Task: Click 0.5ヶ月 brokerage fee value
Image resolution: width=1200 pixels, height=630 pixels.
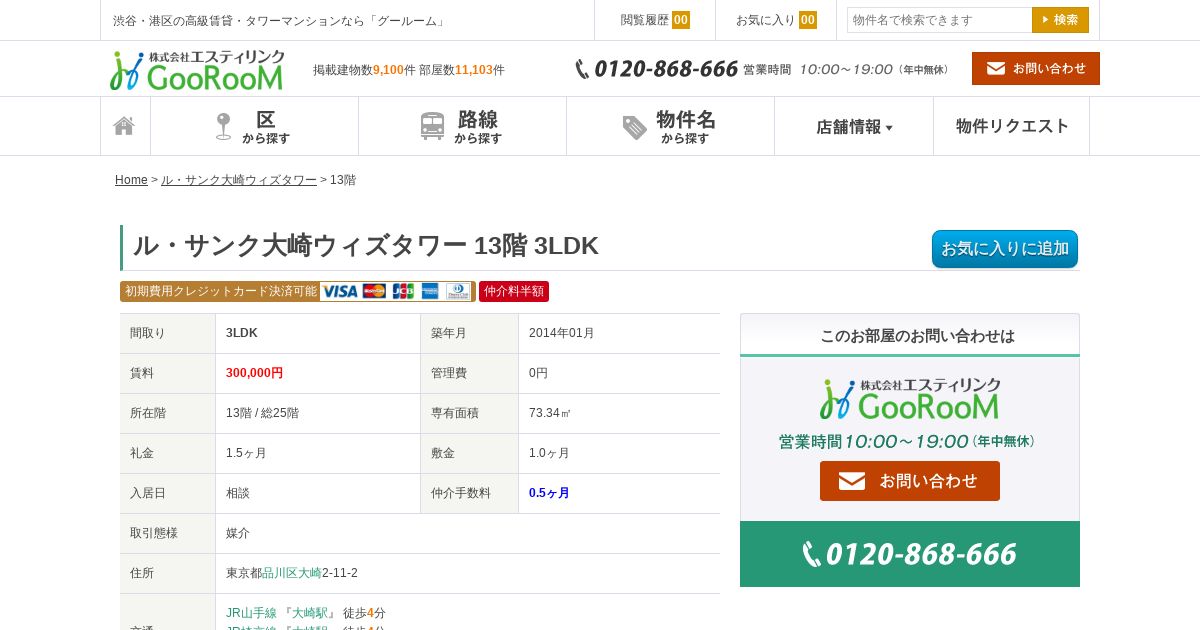Action: [549, 493]
